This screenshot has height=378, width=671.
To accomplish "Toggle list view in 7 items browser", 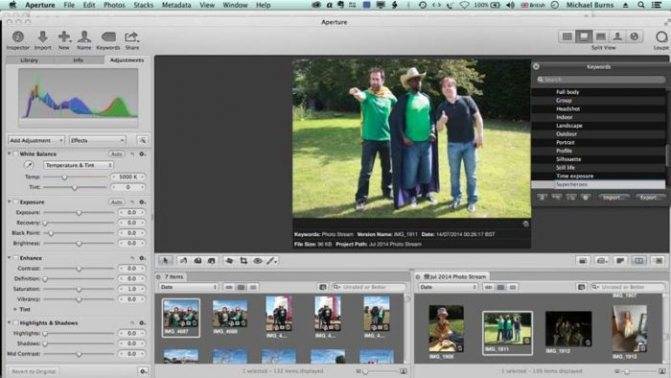I will coord(253,287).
